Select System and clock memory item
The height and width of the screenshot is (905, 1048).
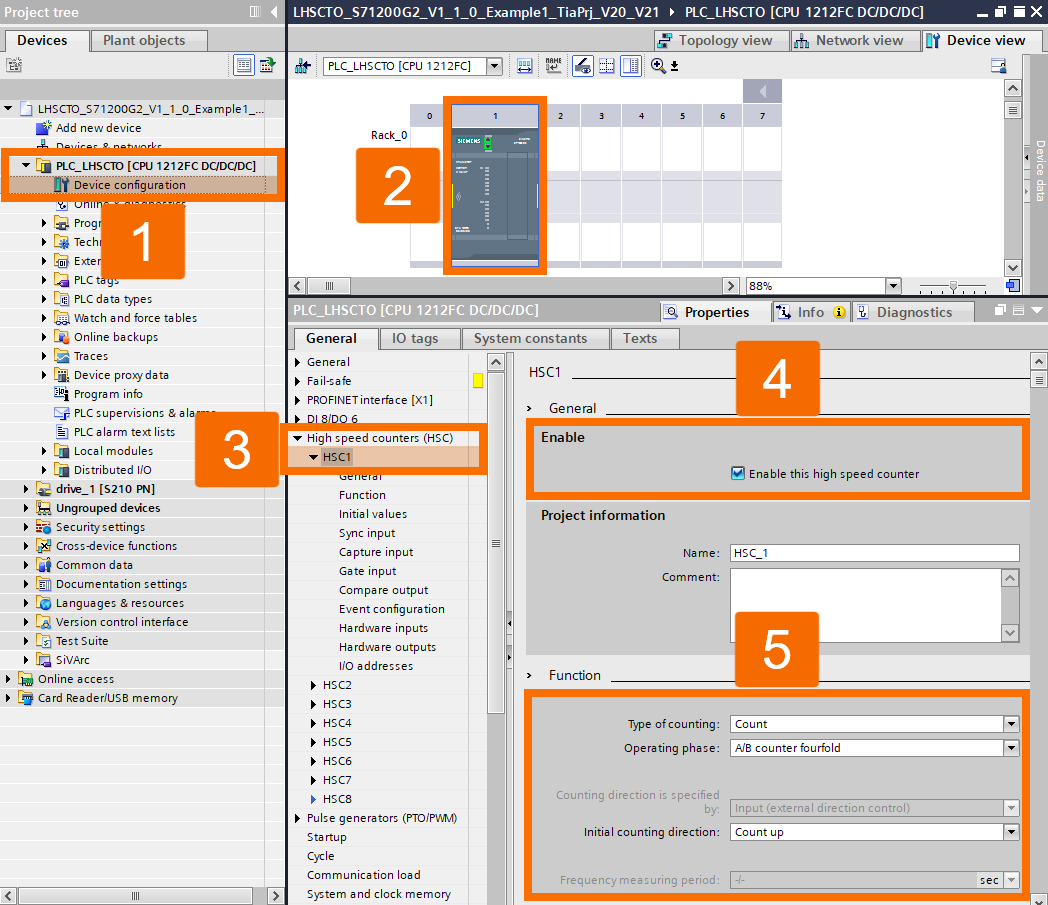point(378,894)
